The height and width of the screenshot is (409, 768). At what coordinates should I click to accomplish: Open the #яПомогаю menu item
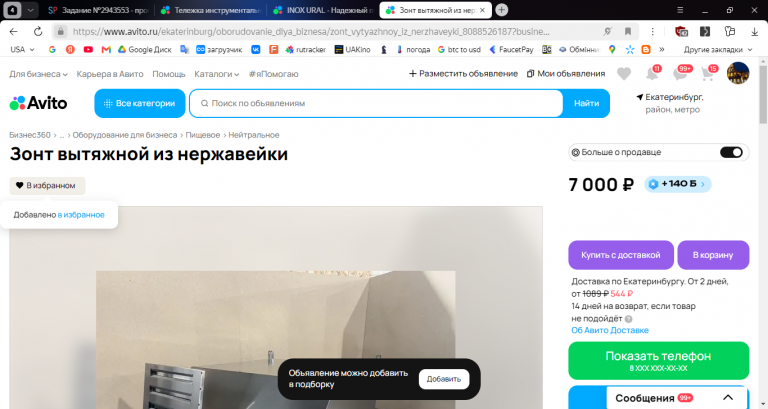click(273, 74)
